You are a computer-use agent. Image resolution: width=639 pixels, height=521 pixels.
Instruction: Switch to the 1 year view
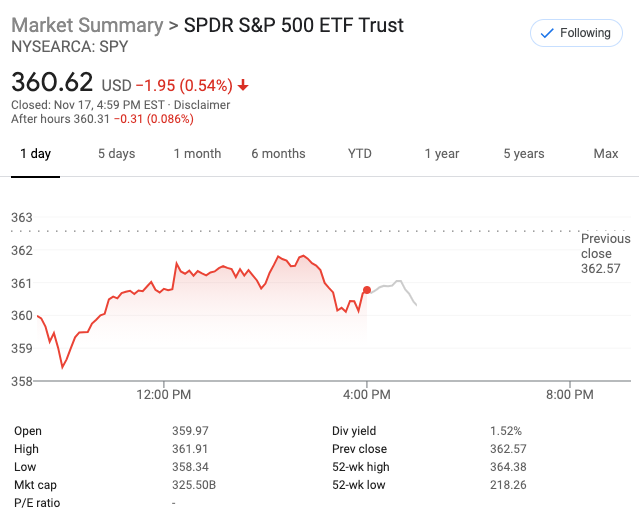click(441, 154)
